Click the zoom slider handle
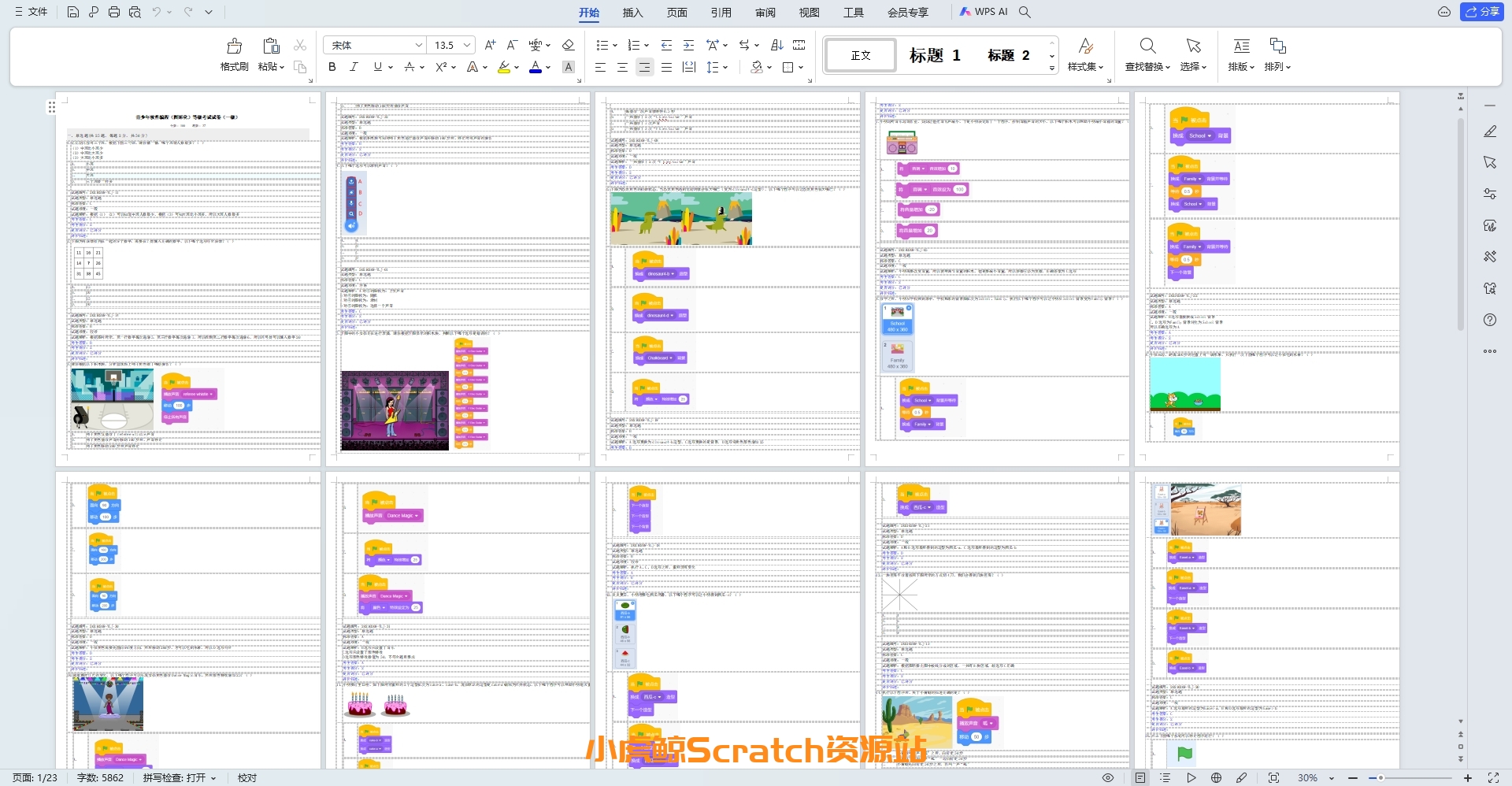The height and width of the screenshot is (786, 1512). coord(1380,777)
